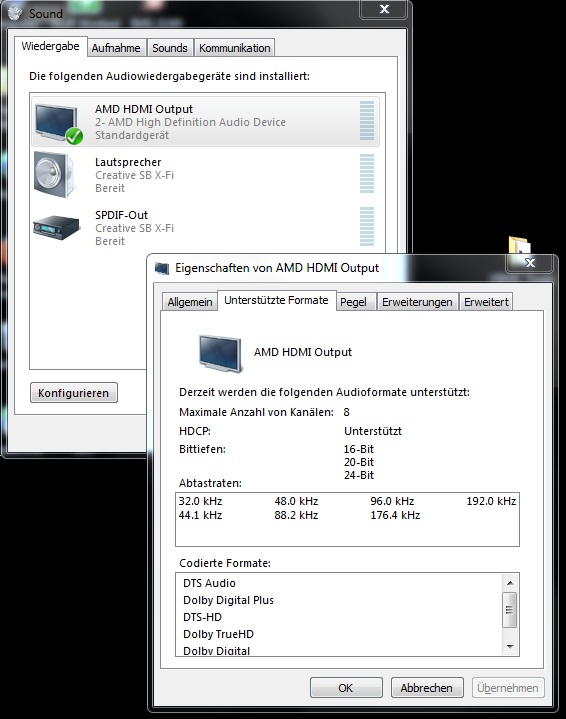Switch to the Erweitert tab
The image size is (566, 719).
pos(486,302)
